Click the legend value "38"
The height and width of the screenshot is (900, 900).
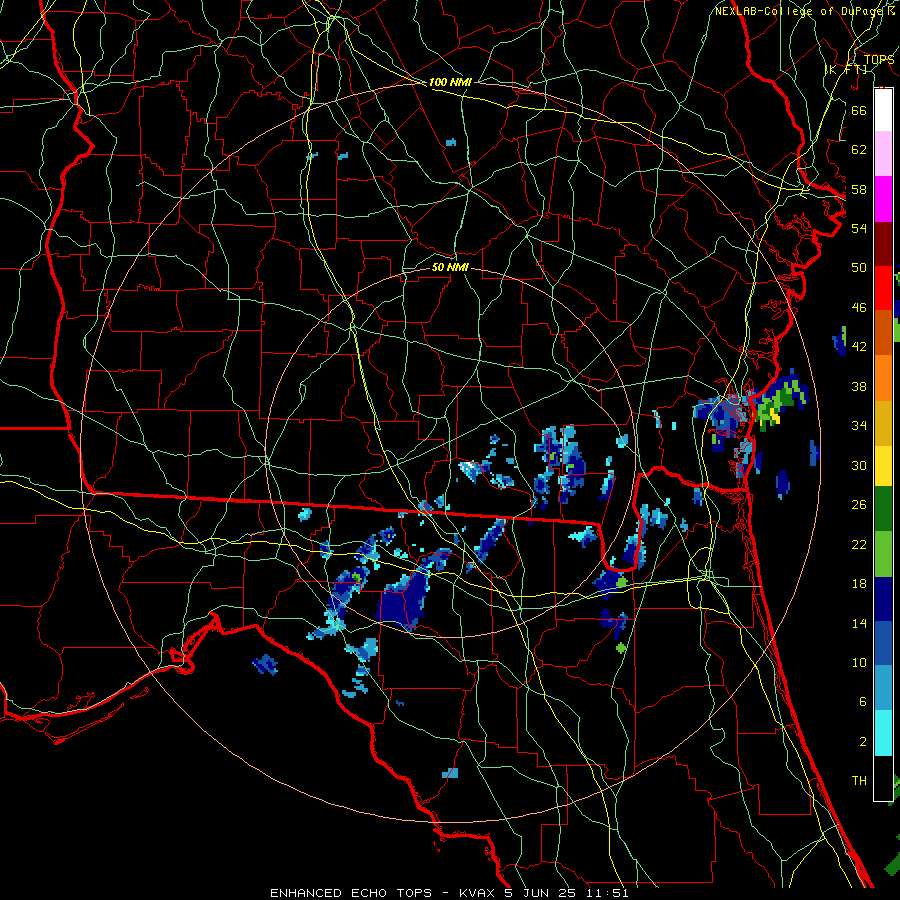[x=859, y=386]
